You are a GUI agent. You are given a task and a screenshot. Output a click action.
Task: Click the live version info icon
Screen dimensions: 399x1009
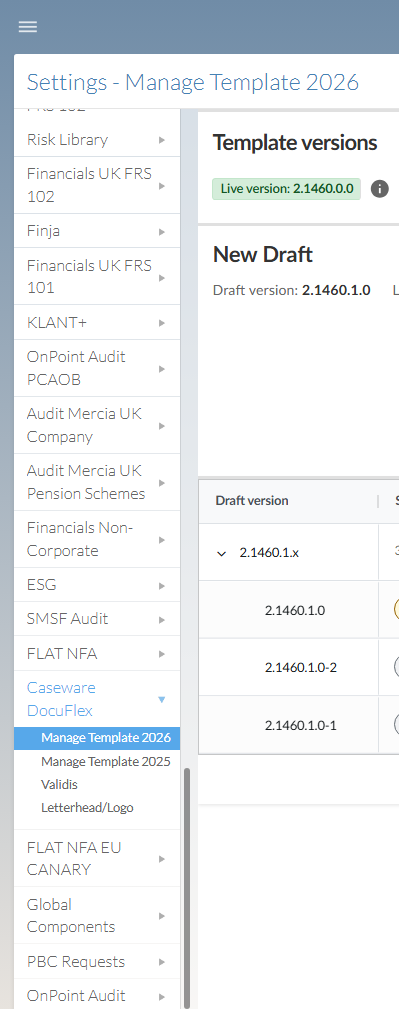[x=380, y=189]
